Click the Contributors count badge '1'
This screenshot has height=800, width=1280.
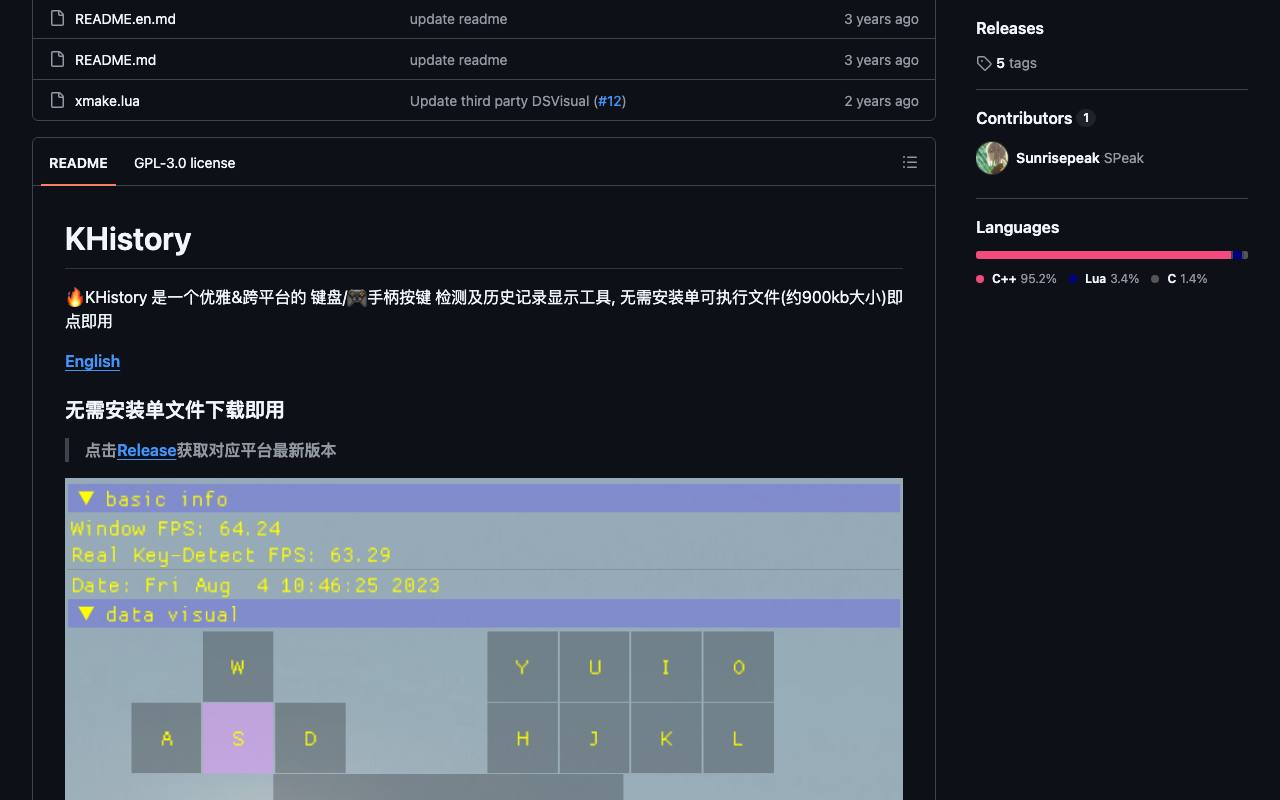pos(1086,118)
